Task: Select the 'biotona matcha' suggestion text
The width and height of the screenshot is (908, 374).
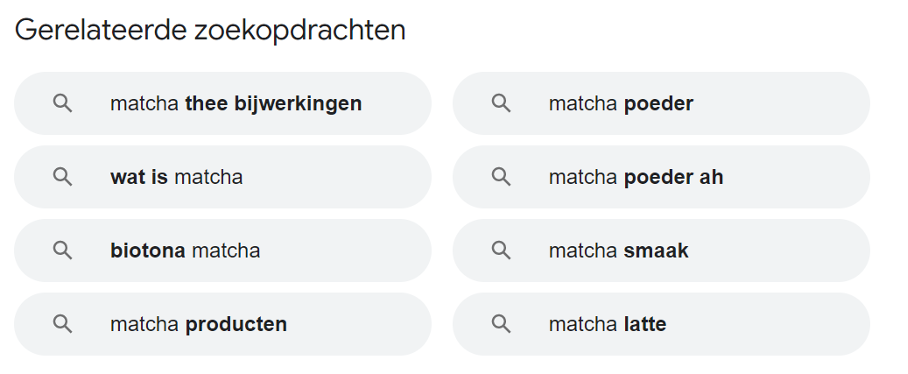Action: [185, 251]
